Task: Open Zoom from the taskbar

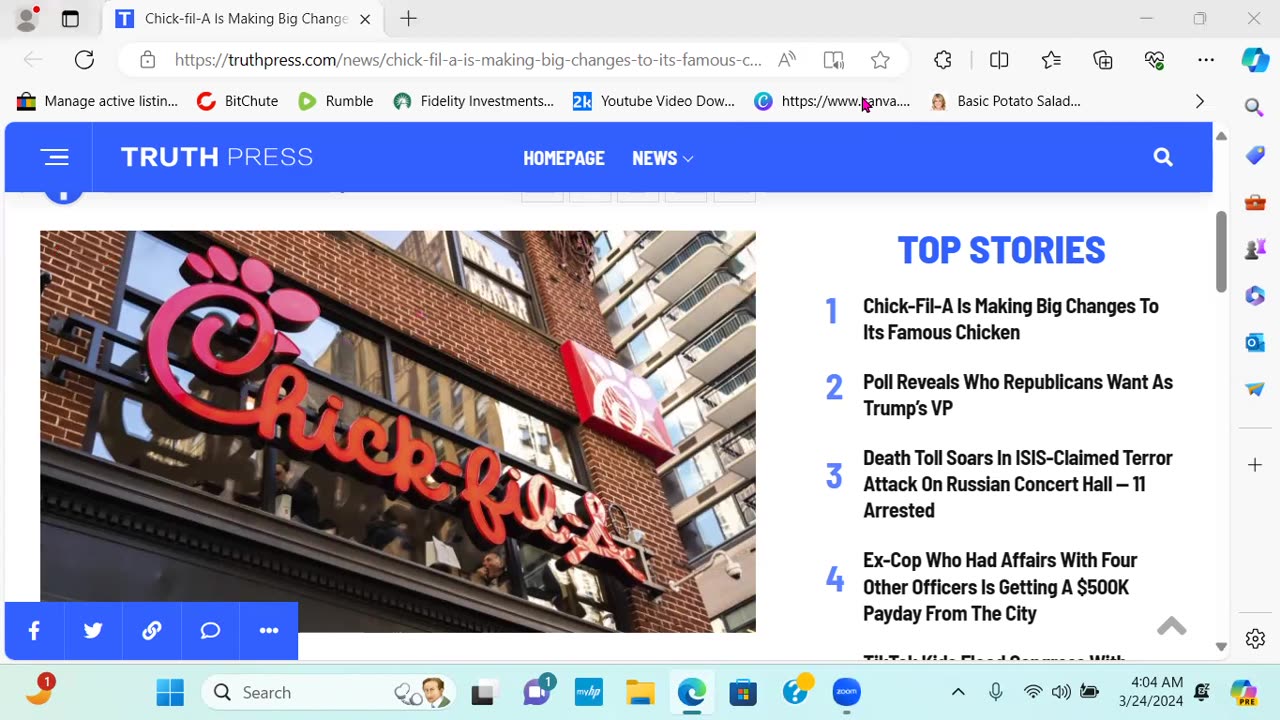Action: (x=846, y=692)
